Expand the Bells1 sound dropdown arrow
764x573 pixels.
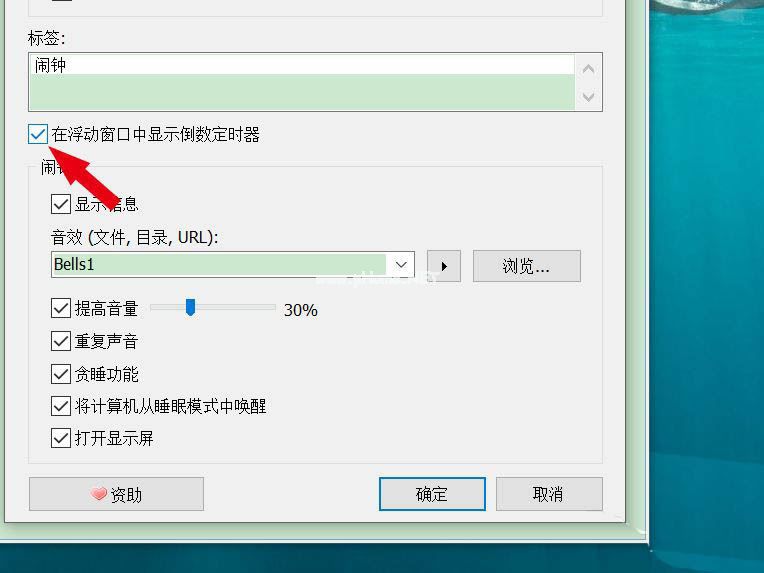coord(401,265)
